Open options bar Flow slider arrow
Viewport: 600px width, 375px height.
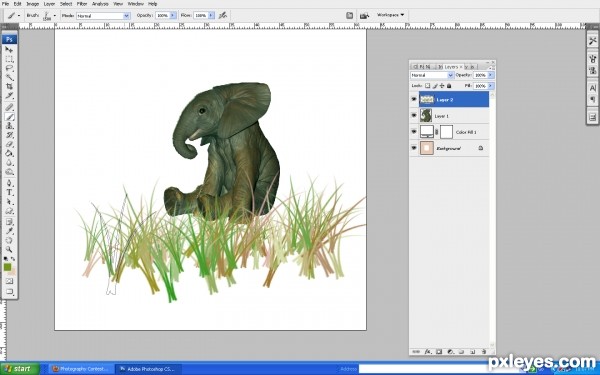(x=211, y=15)
